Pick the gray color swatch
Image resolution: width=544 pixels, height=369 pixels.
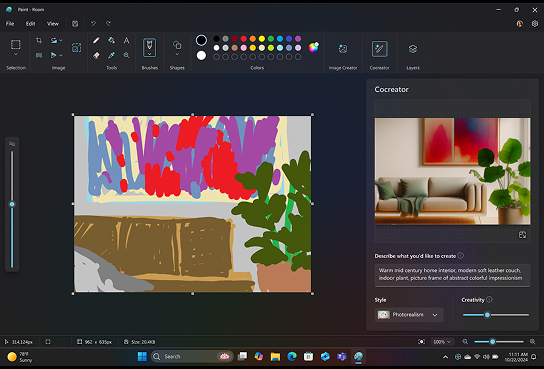coord(226,38)
